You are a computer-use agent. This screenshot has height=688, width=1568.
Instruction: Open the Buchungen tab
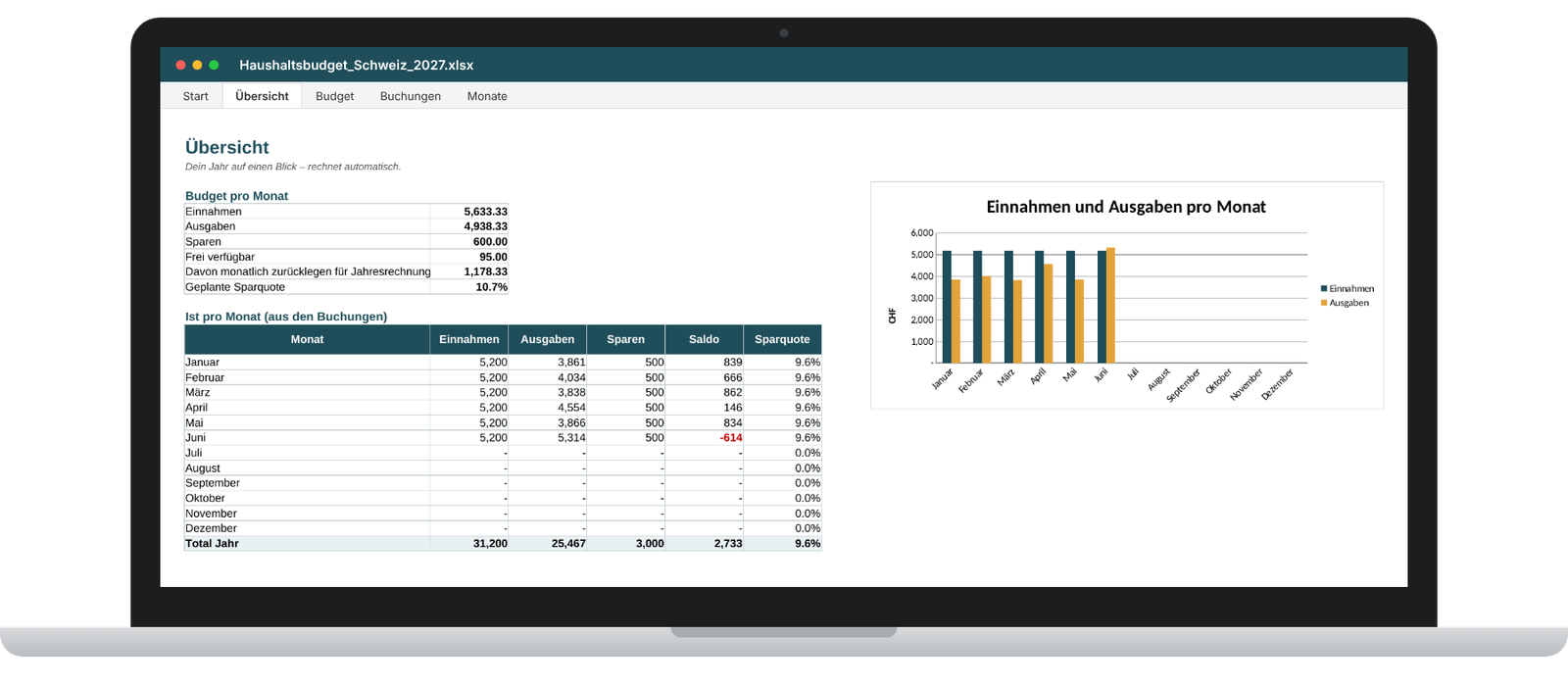tap(411, 96)
